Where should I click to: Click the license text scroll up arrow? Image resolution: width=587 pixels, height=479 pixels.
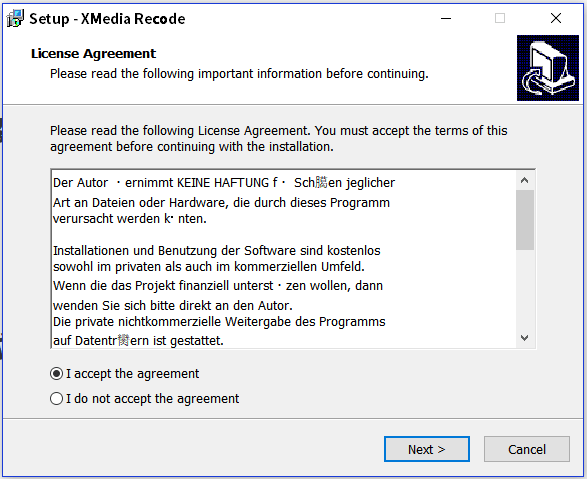[x=524, y=181]
